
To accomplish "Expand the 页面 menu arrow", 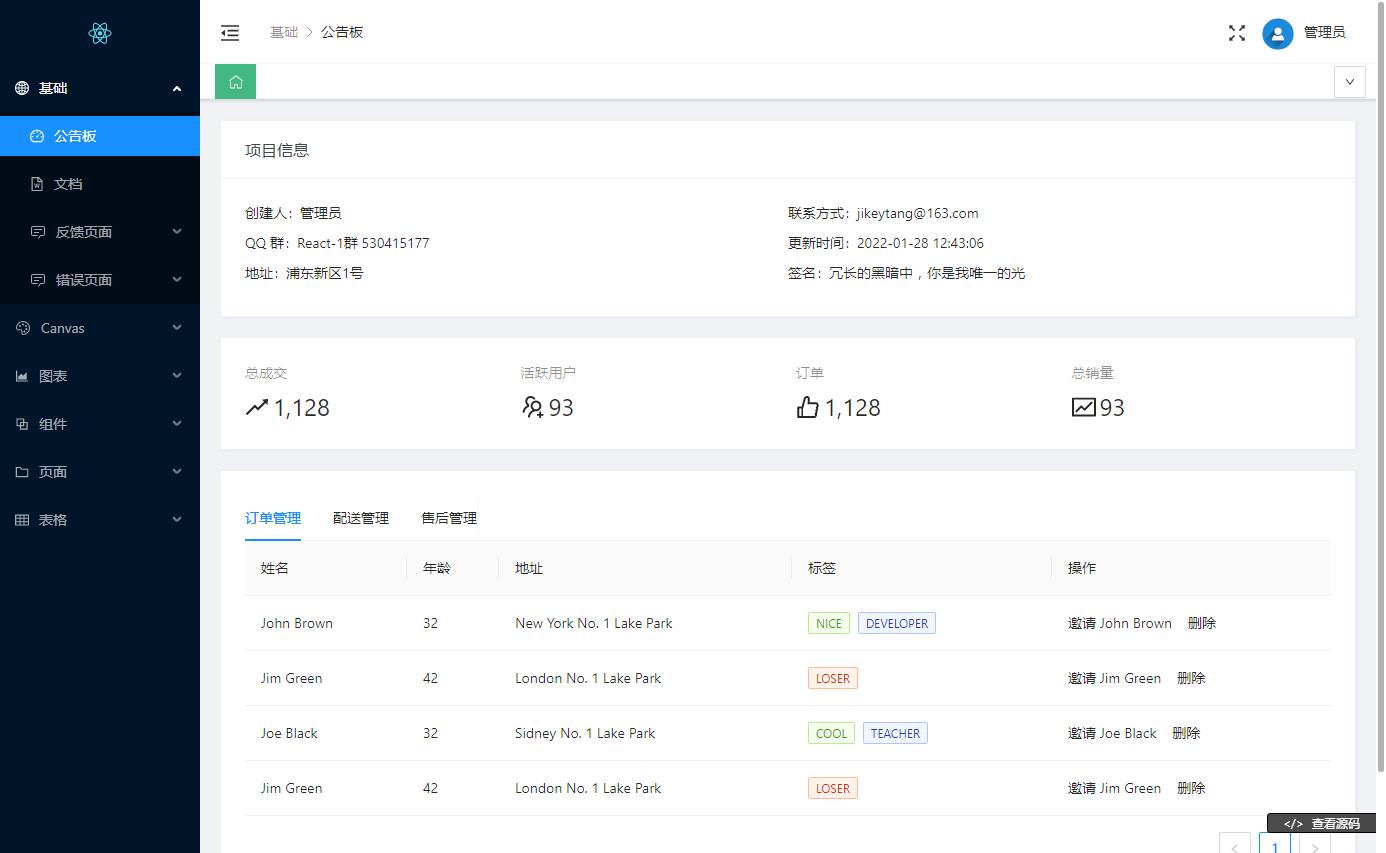I will pos(177,472).
